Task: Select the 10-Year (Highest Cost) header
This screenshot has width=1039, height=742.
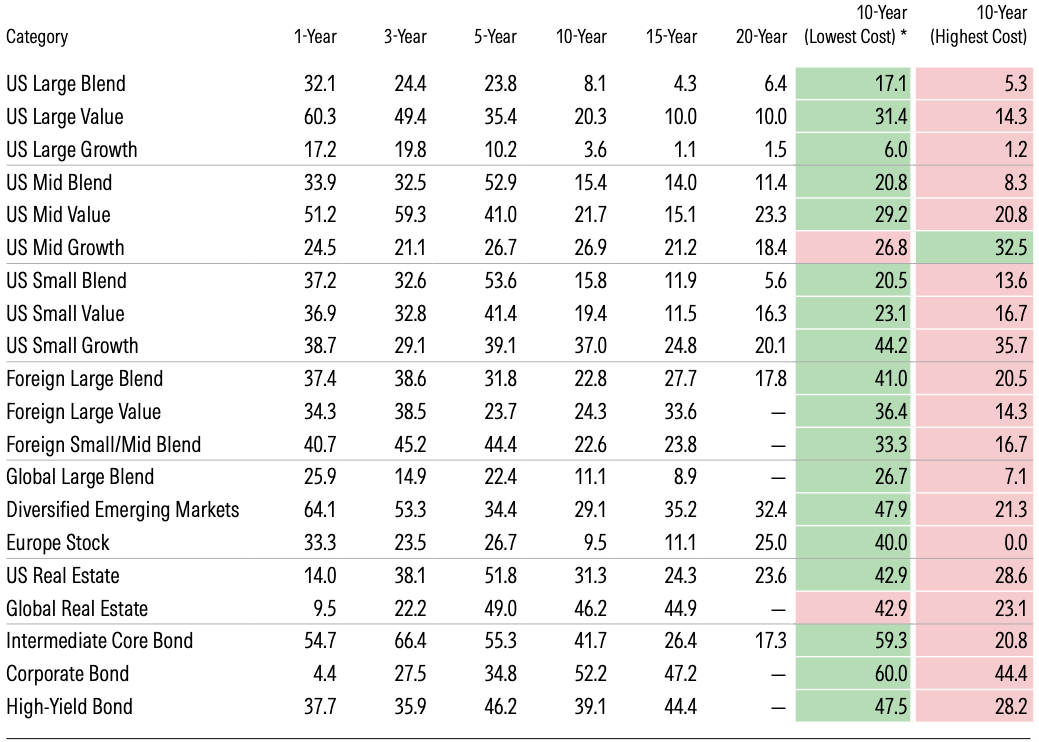Action: pos(978,26)
